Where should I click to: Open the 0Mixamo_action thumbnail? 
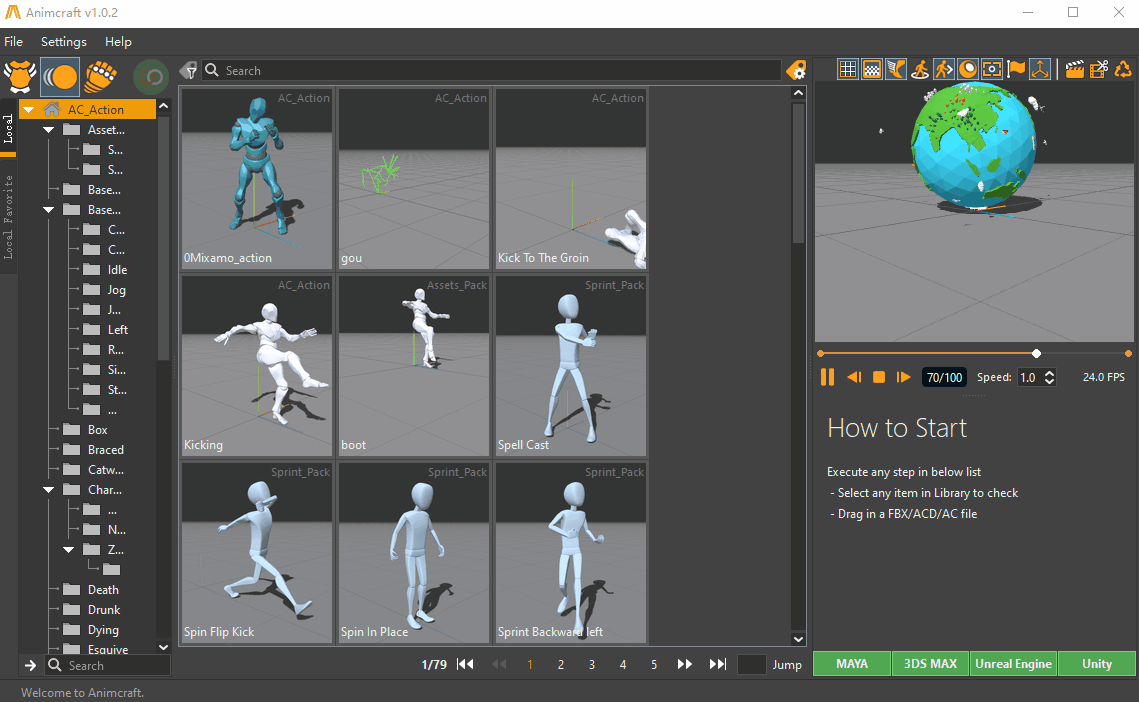257,179
